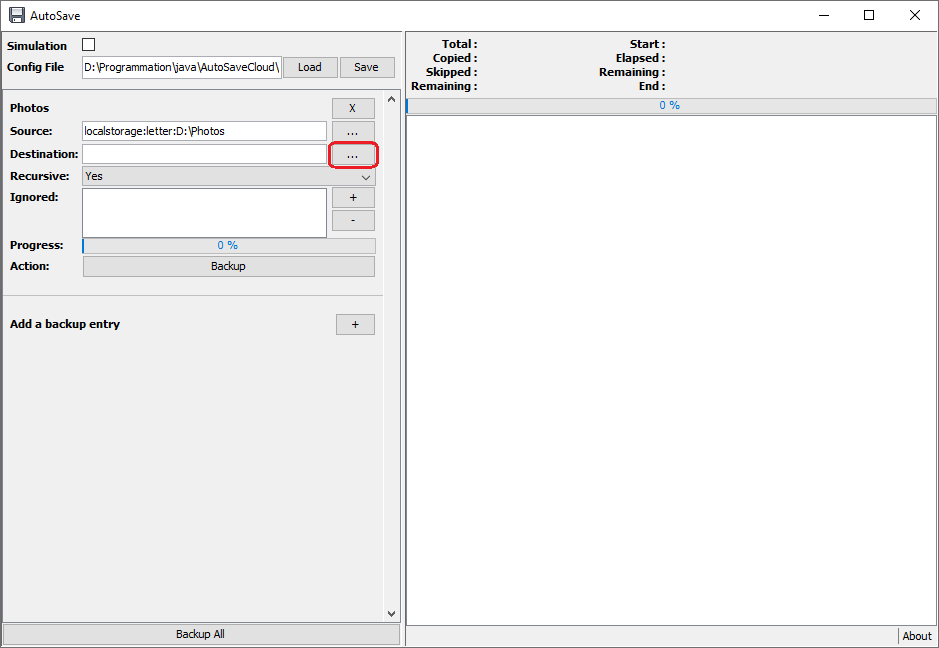Focus the Destination input field
This screenshot has width=939, height=648.
coord(204,154)
